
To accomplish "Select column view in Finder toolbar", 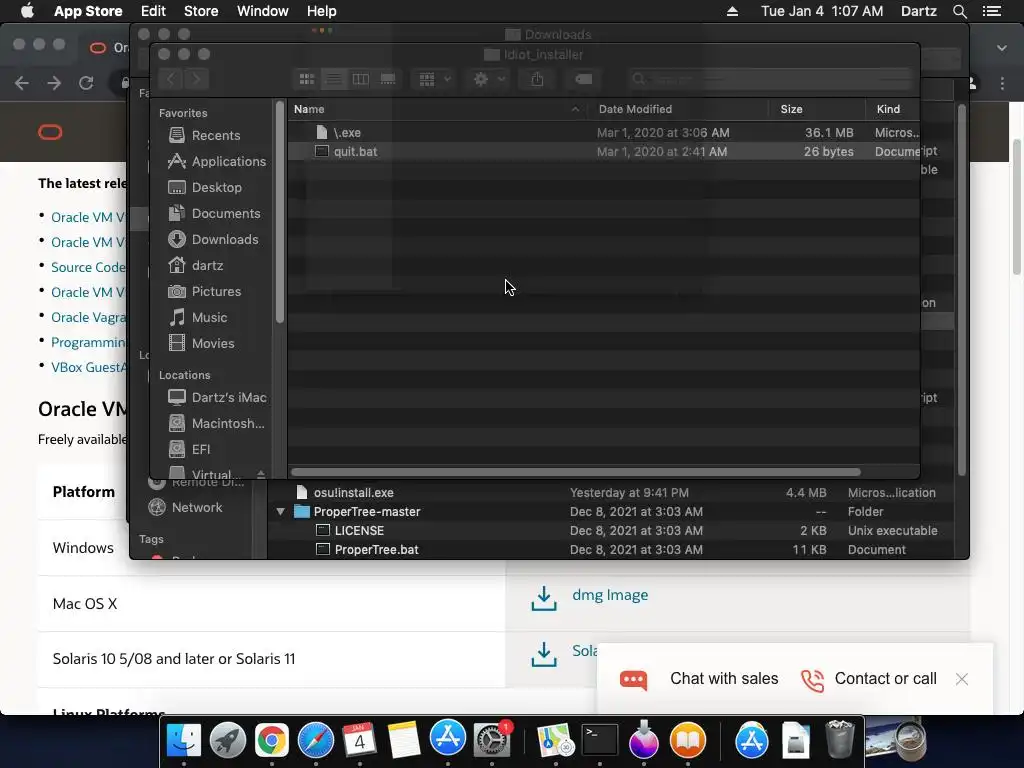I will pyautogui.click(x=360, y=79).
